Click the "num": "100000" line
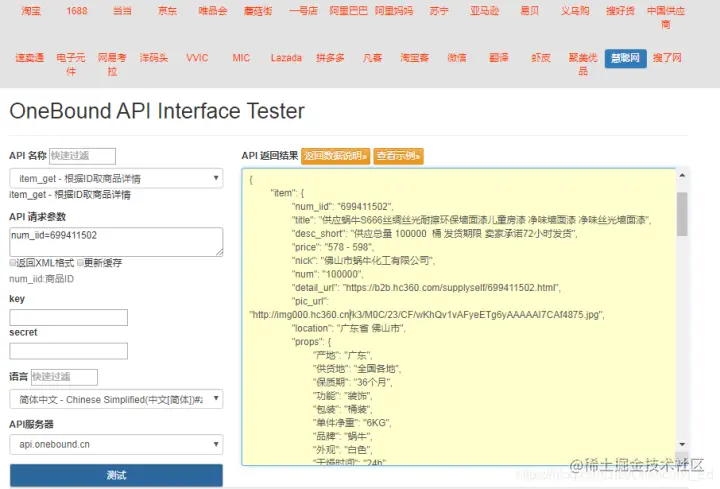Image resolution: width=720 pixels, height=489 pixels. point(327,274)
